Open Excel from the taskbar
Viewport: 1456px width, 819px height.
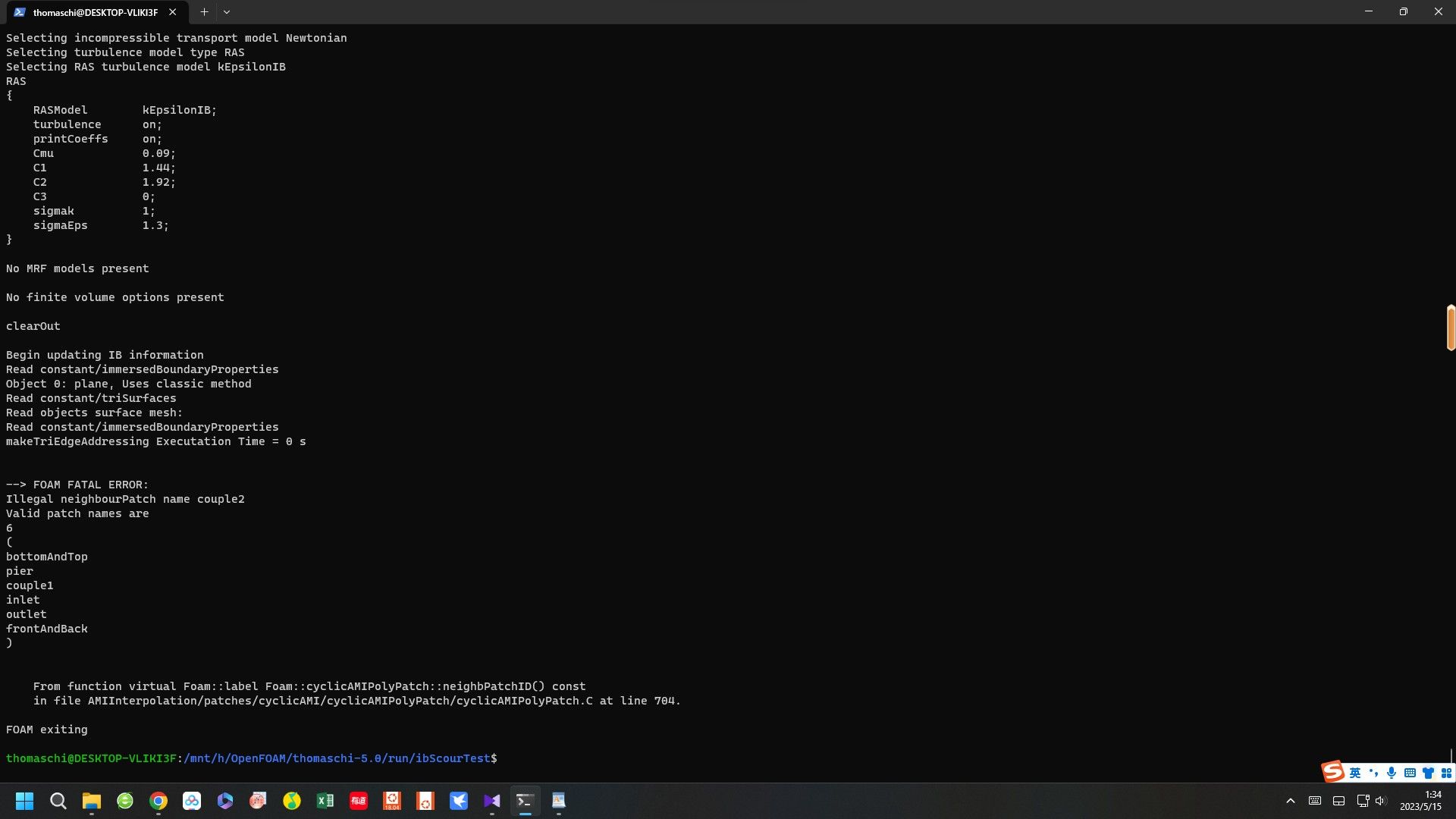tap(325, 801)
